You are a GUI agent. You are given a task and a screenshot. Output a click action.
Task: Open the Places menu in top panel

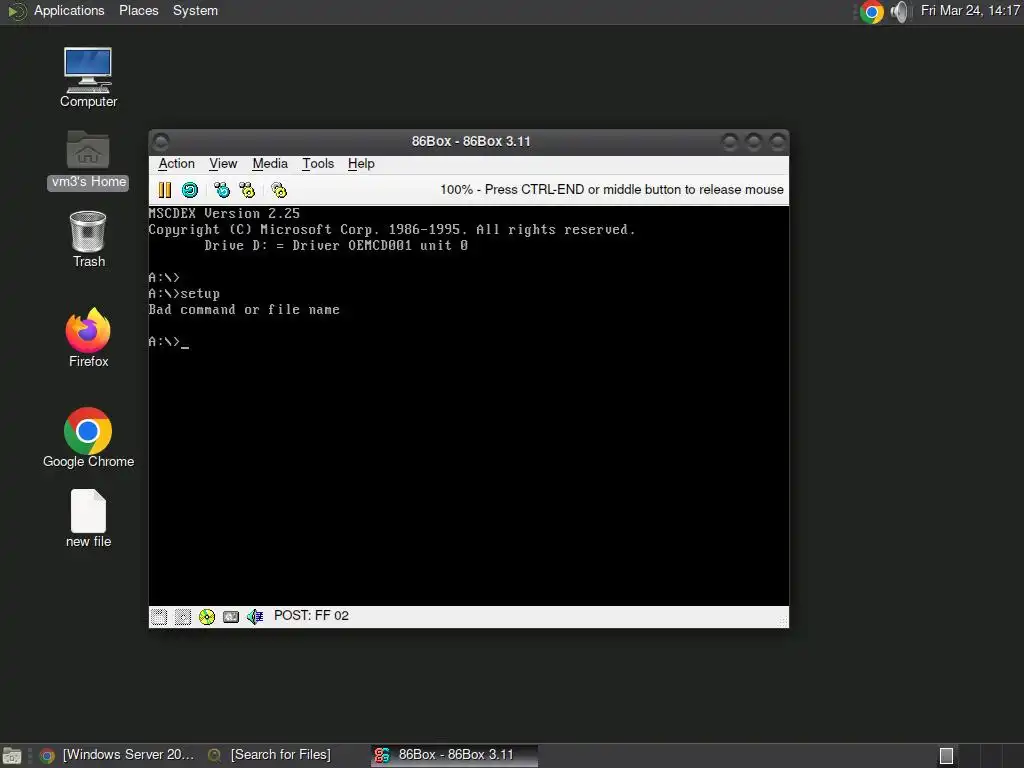coord(138,10)
